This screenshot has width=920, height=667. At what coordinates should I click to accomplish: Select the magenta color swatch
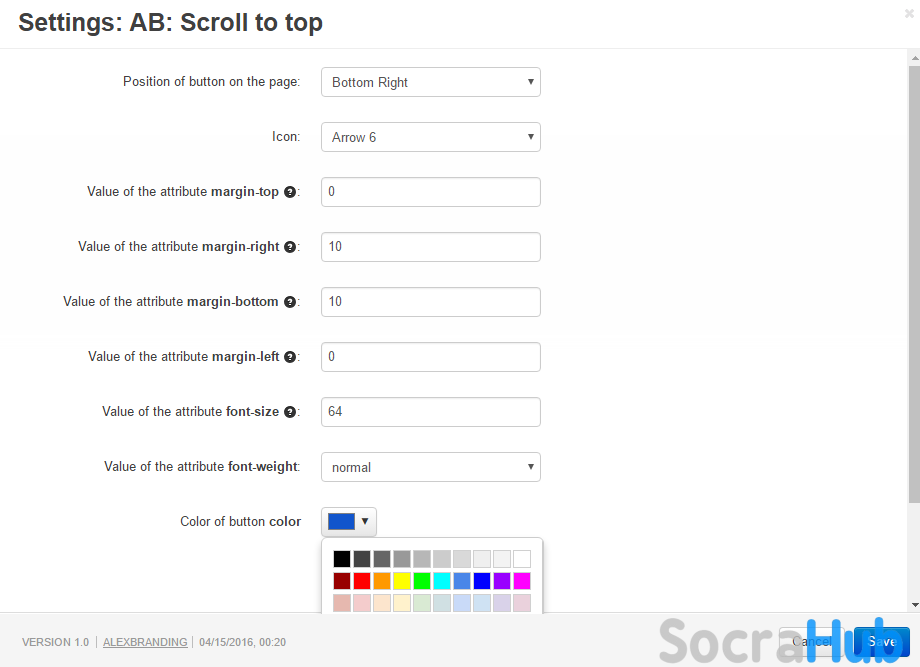[x=522, y=581]
